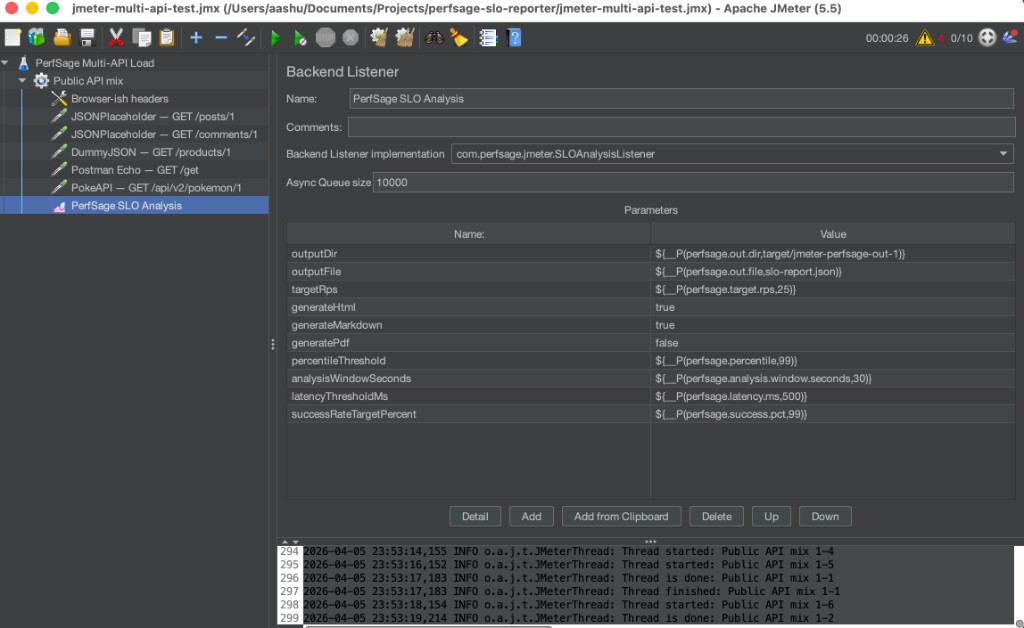Select PokeAPI GET /api/v2/pokemon/1 sampler
This screenshot has width=1024, height=628.
[156, 187]
